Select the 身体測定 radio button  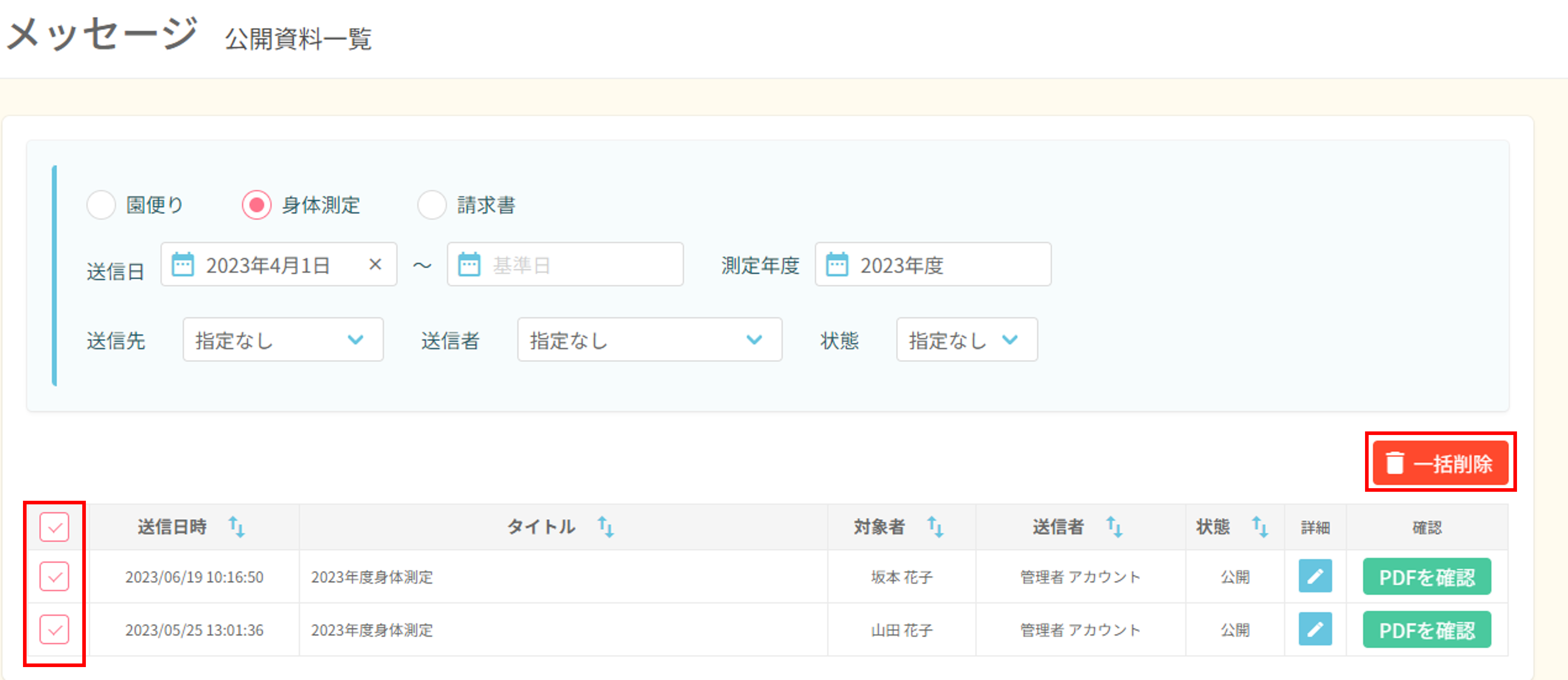[x=256, y=204]
